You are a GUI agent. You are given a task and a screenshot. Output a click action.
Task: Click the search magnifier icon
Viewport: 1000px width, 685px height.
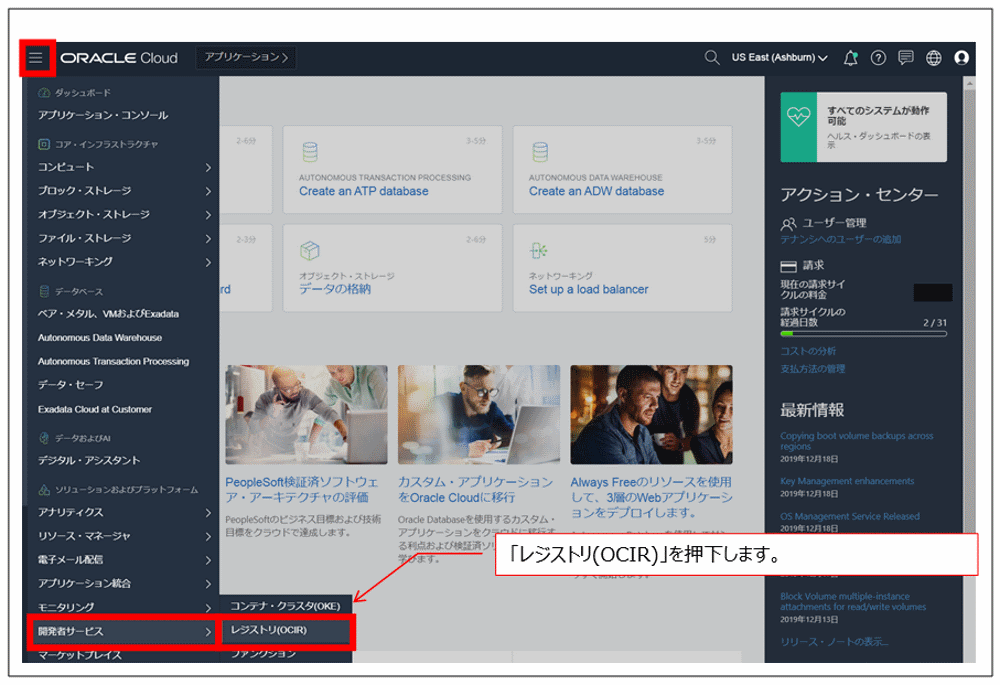point(712,57)
